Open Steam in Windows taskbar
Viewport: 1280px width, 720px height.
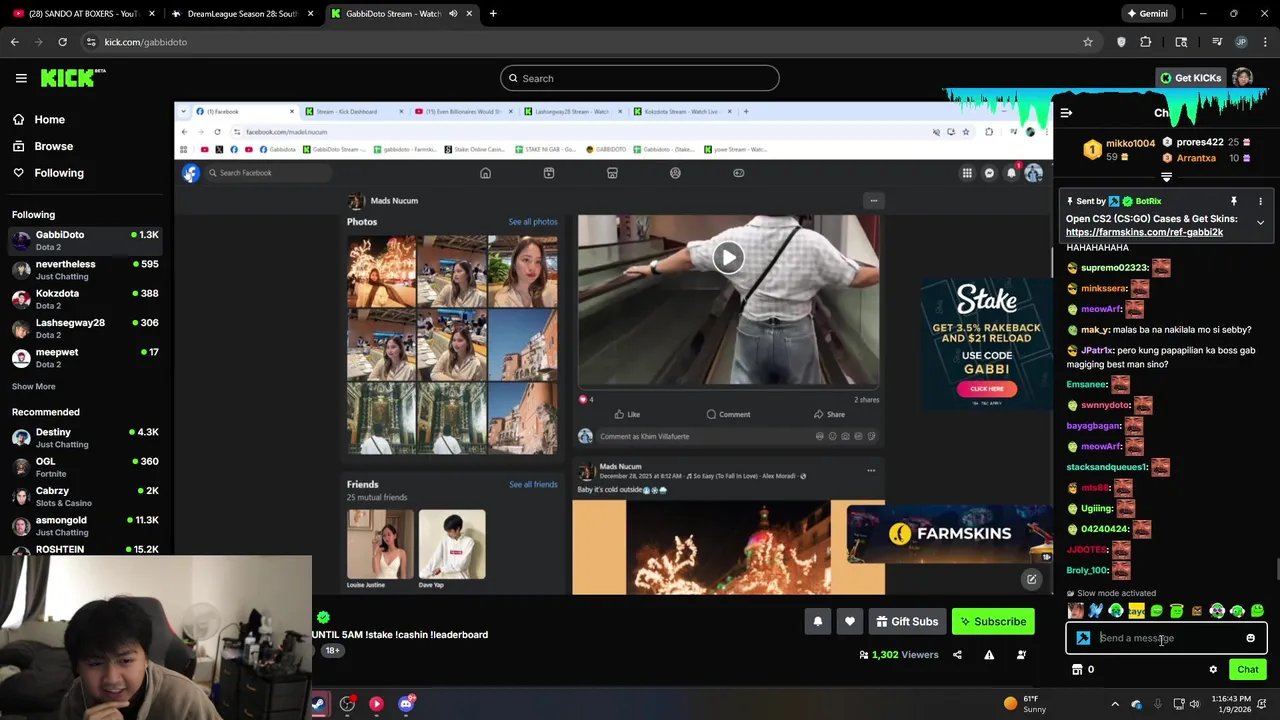coord(318,704)
